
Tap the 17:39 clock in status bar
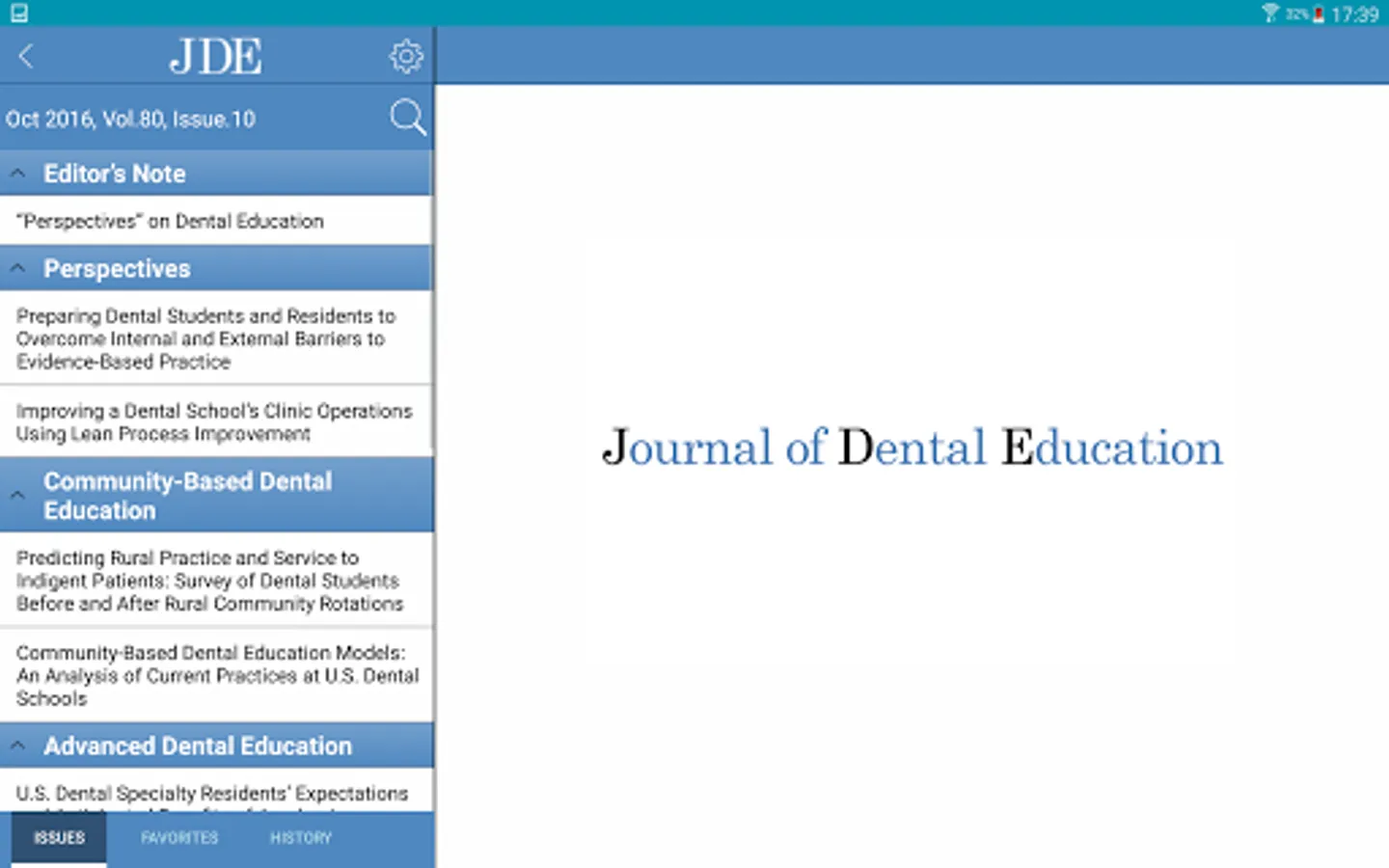click(x=1354, y=14)
